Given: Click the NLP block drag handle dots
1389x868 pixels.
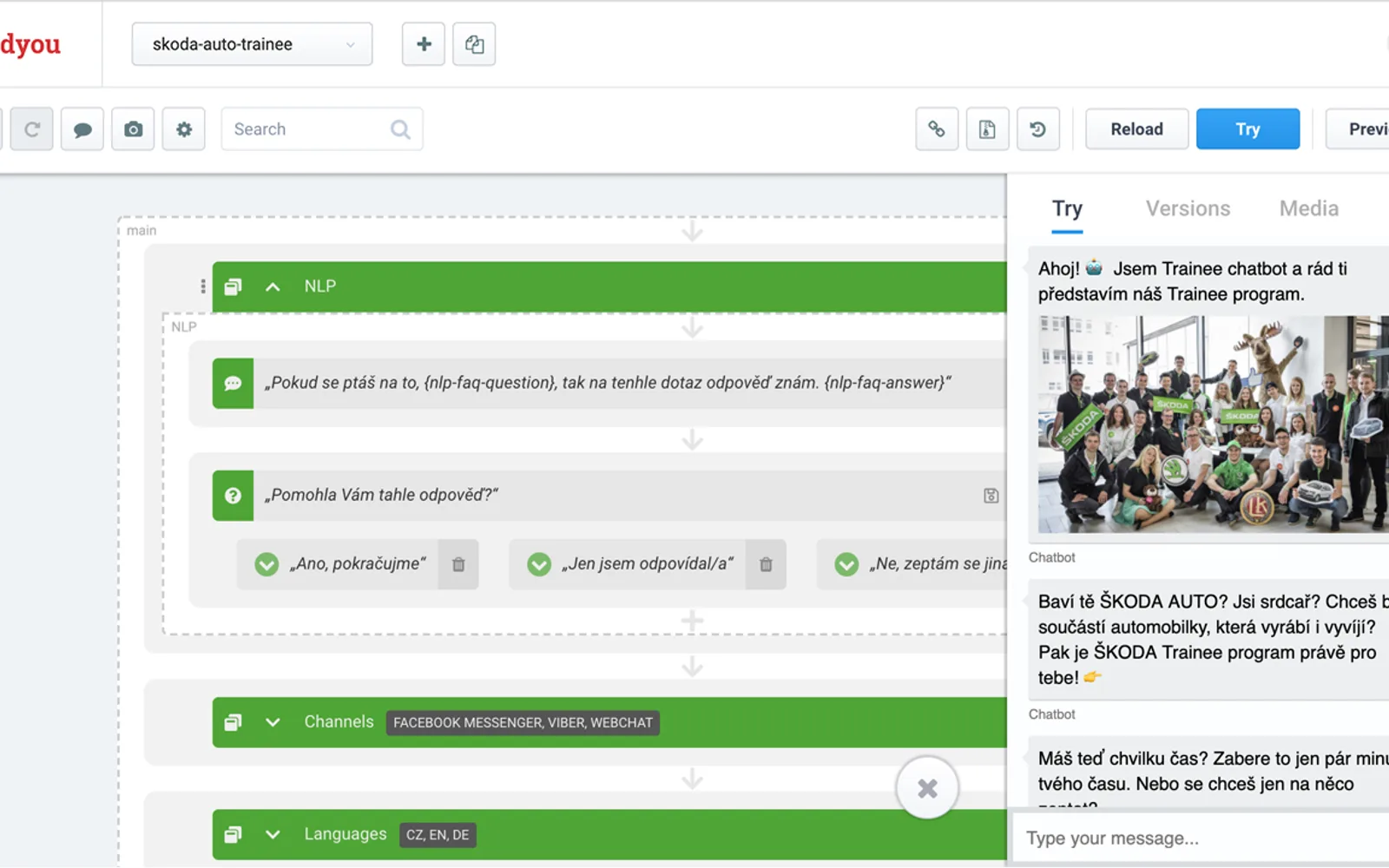Looking at the screenshot, I should pos(202,286).
